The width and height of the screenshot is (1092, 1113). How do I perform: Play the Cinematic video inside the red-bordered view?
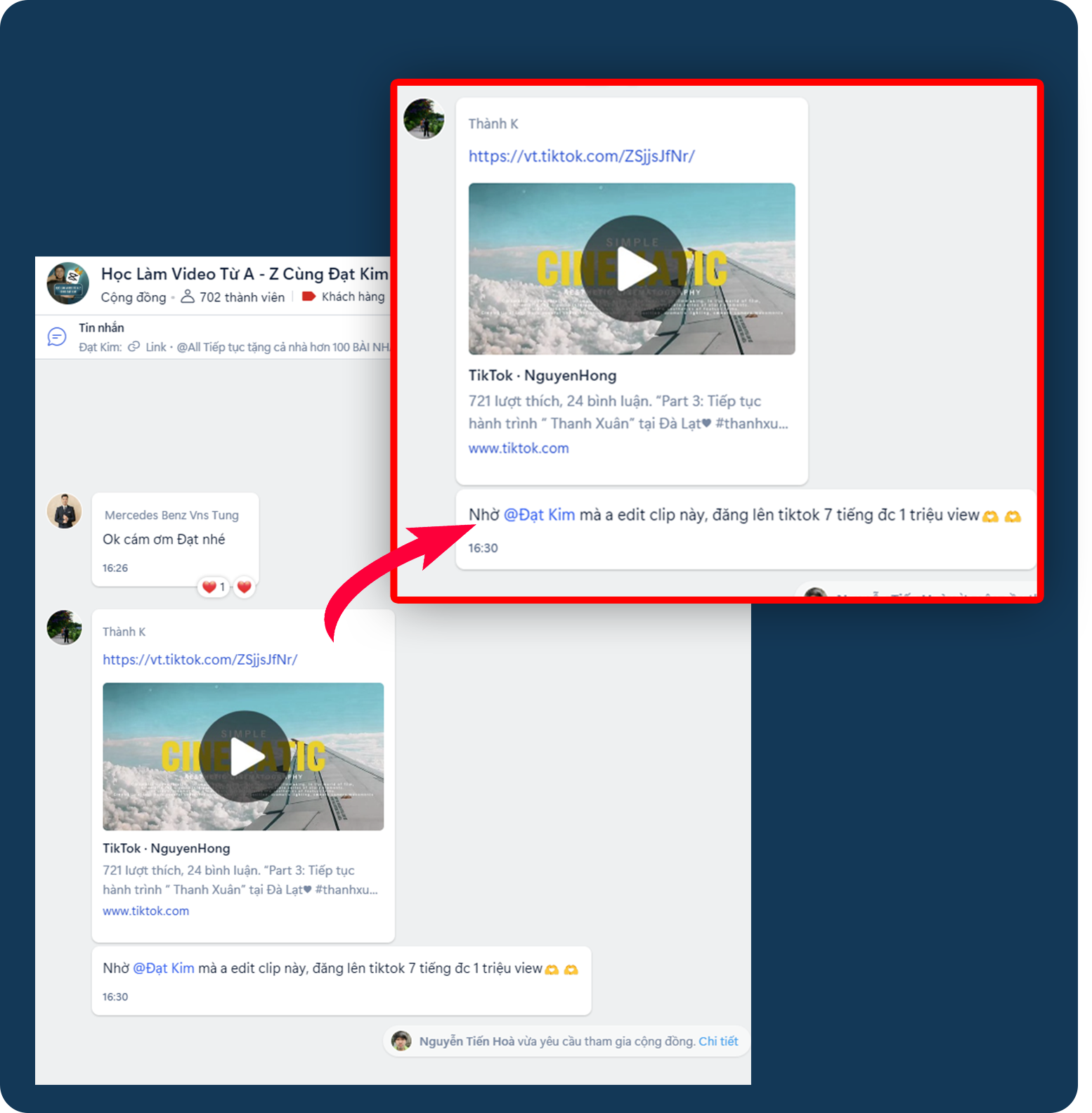coord(632,268)
